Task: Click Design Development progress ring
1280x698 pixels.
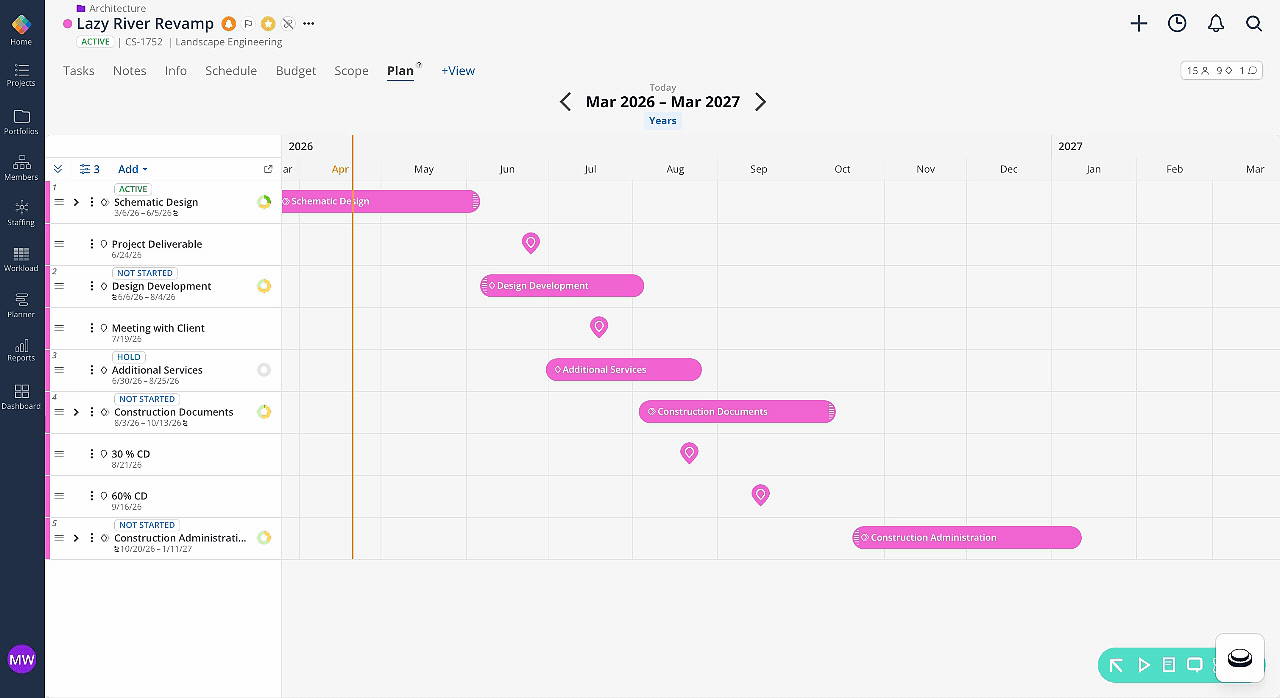Action: point(264,286)
